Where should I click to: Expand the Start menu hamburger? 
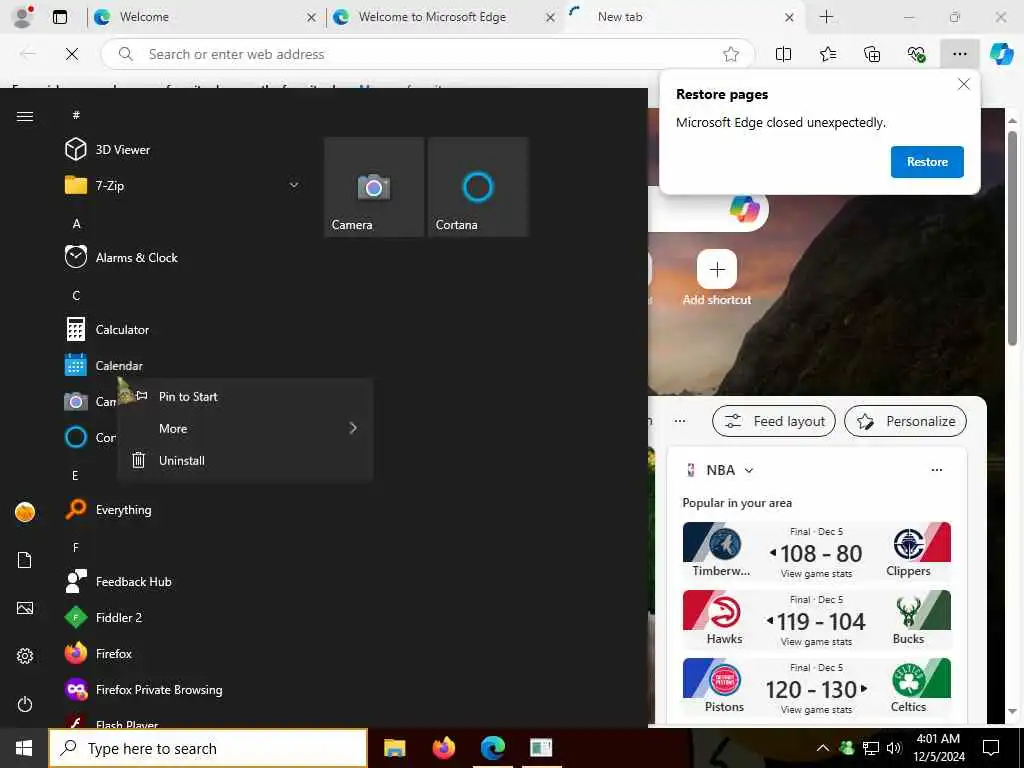point(25,116)
